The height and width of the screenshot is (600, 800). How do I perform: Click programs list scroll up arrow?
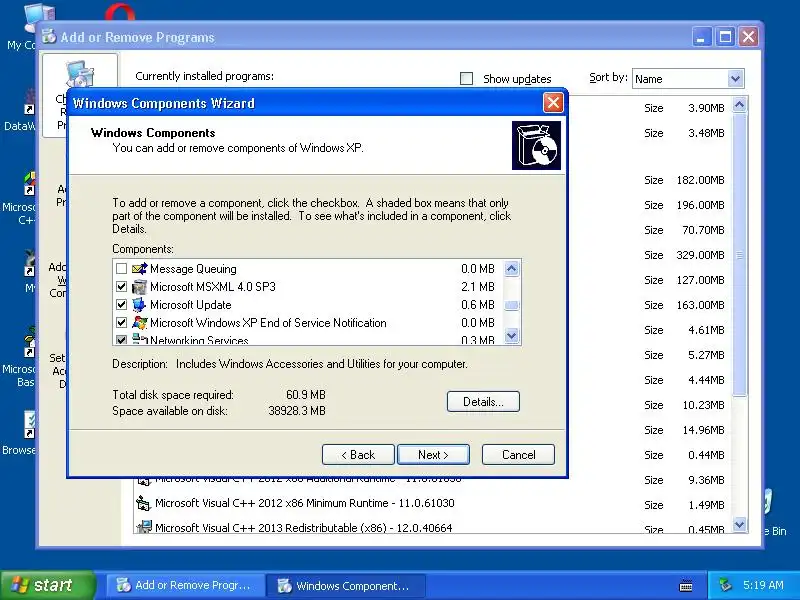point(739,106)
